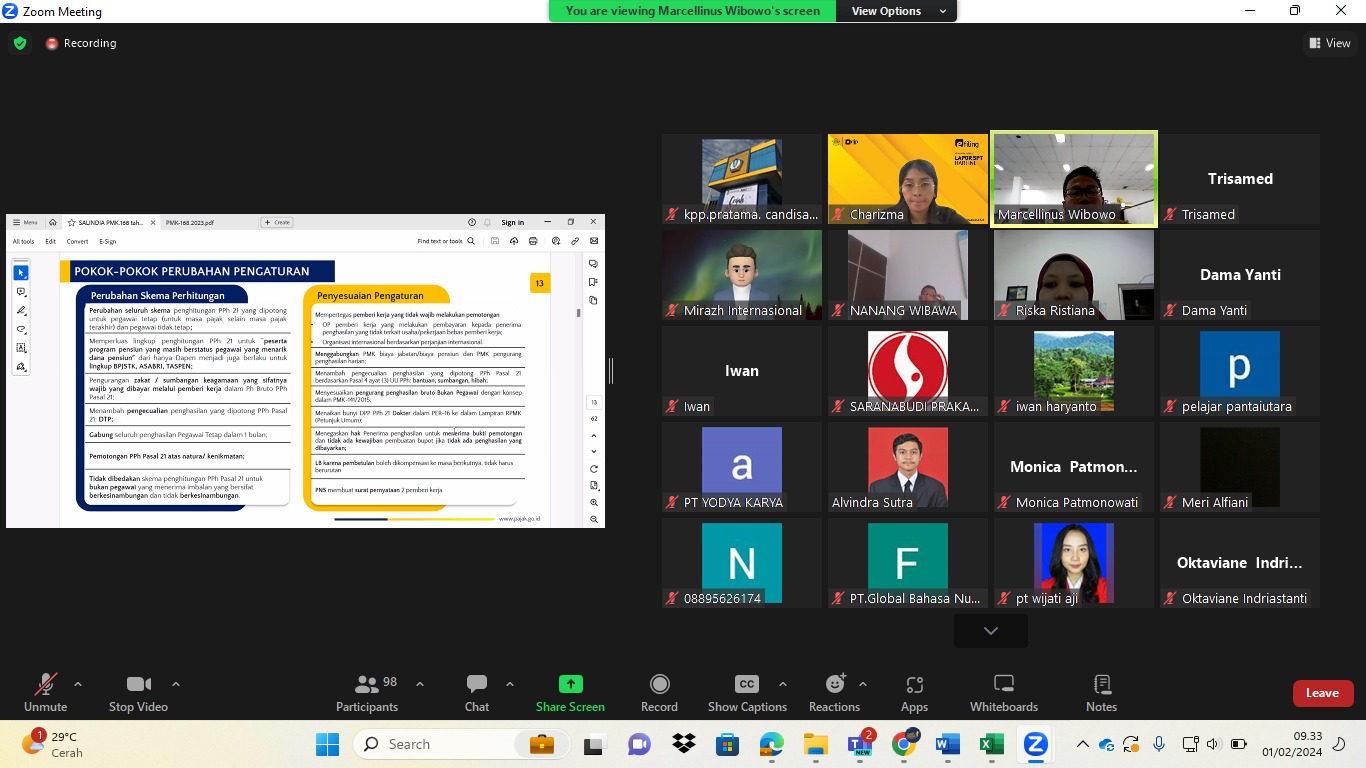Expand the View Options dropdown
Screen dimensions: 1366x768
(898, 11)
